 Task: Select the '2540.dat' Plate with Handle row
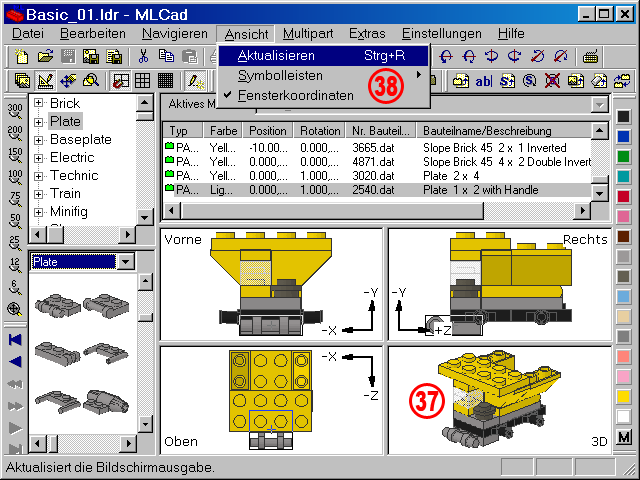click(377, 190)
